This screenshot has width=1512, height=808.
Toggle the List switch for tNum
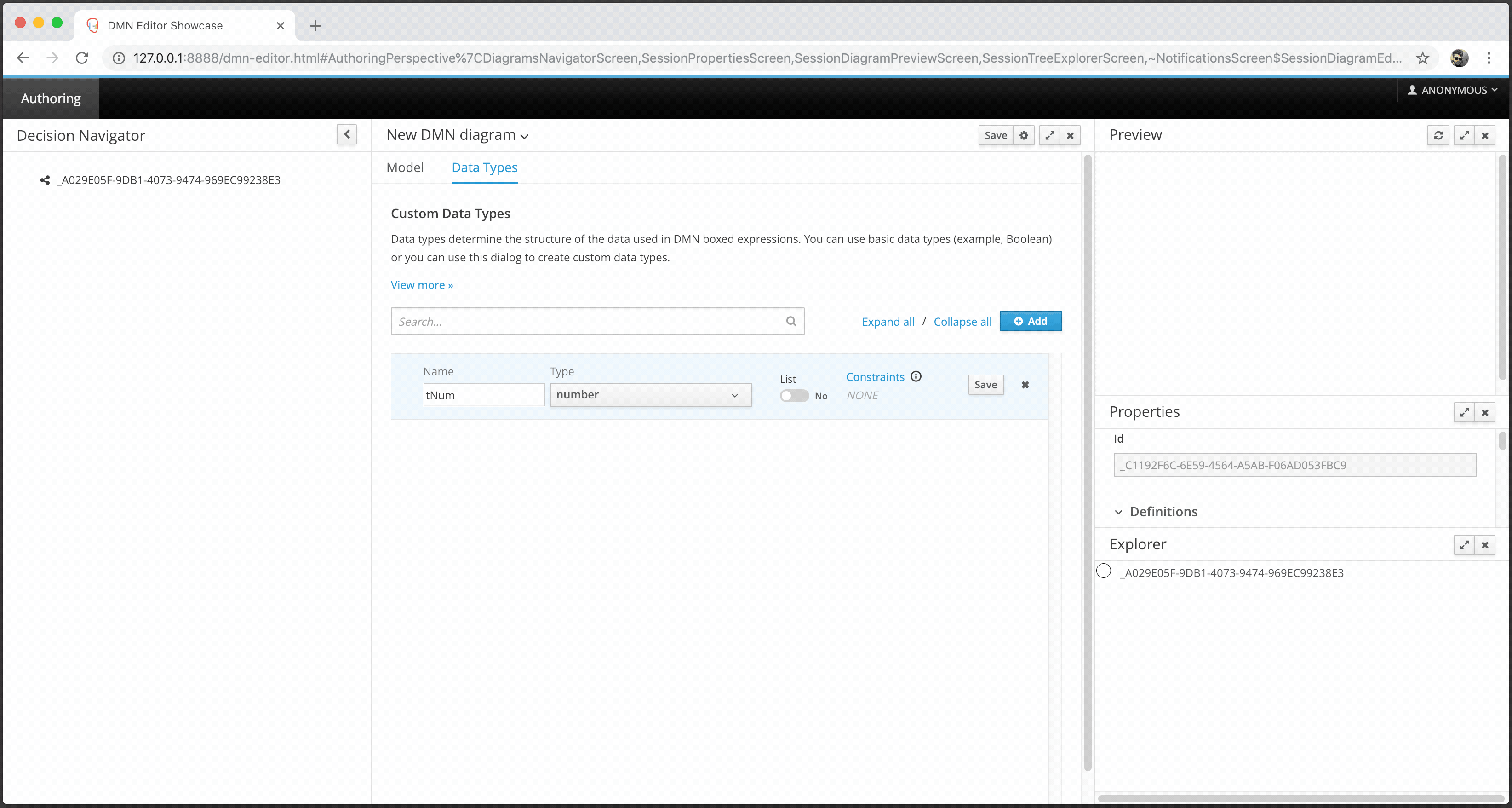pos(794,396)
